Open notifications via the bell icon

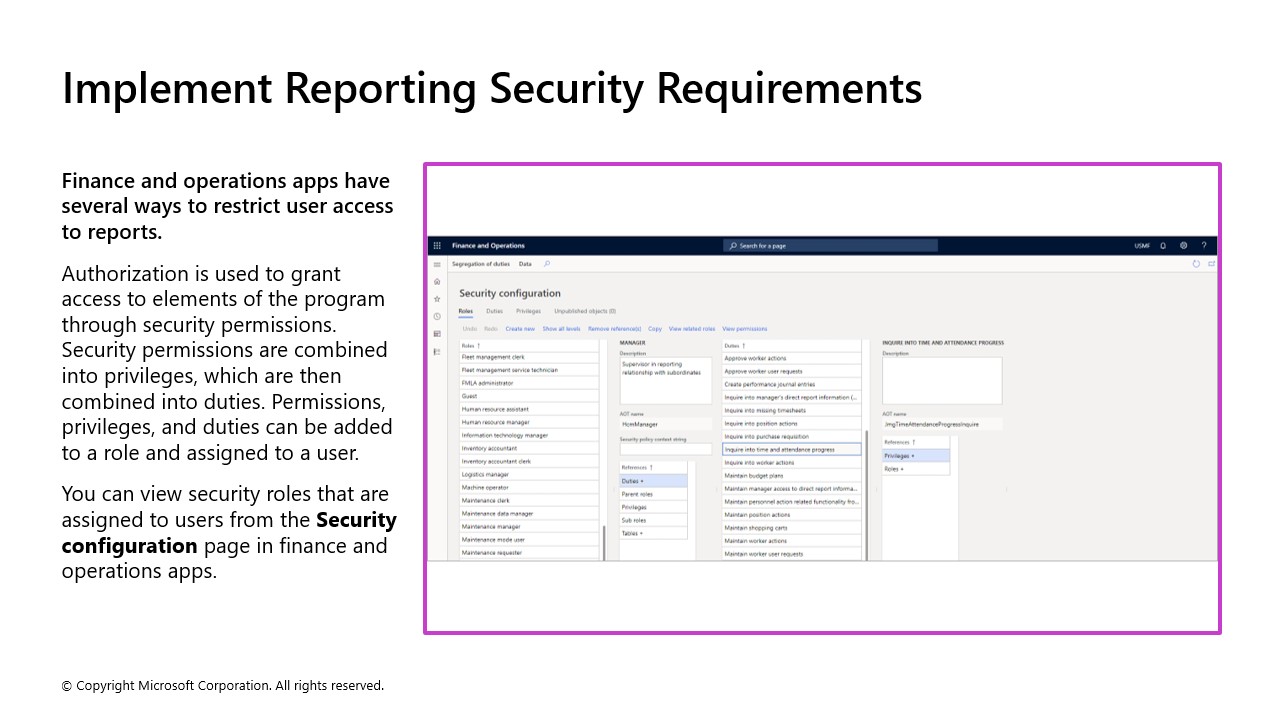point(1163,245)
